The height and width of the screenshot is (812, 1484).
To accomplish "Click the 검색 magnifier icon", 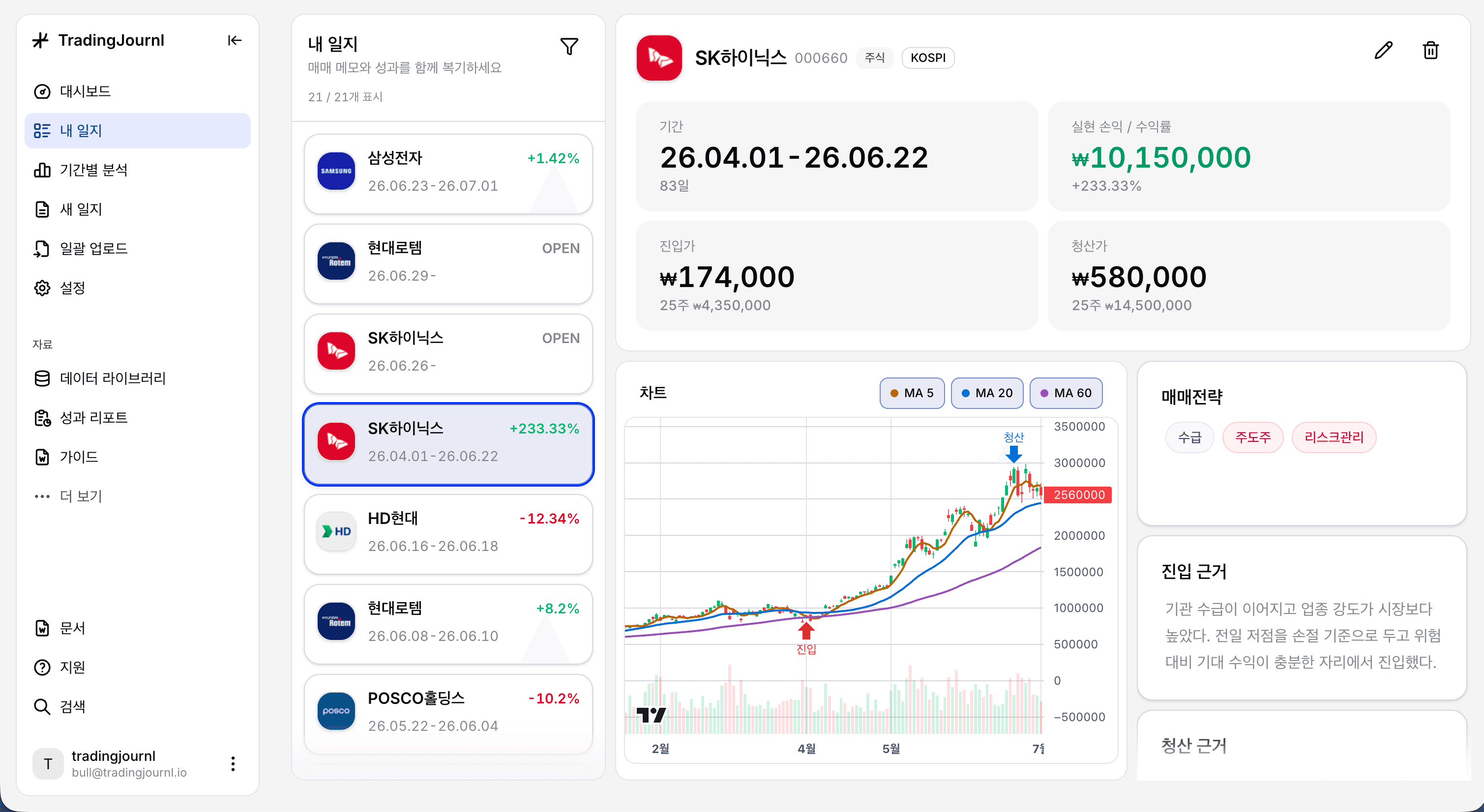I will pyautogui.click(x=42, y=706).
